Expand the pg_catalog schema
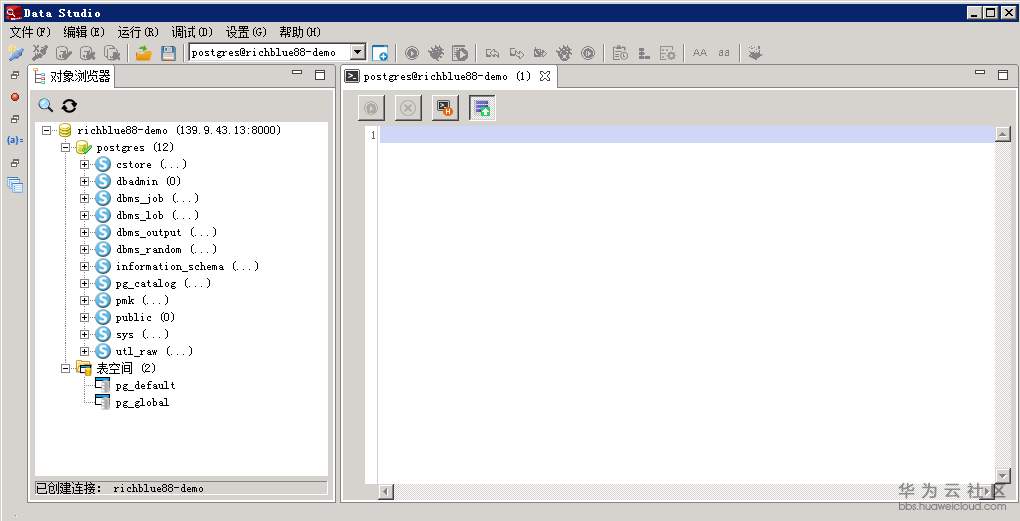 (x=84, y=284)
